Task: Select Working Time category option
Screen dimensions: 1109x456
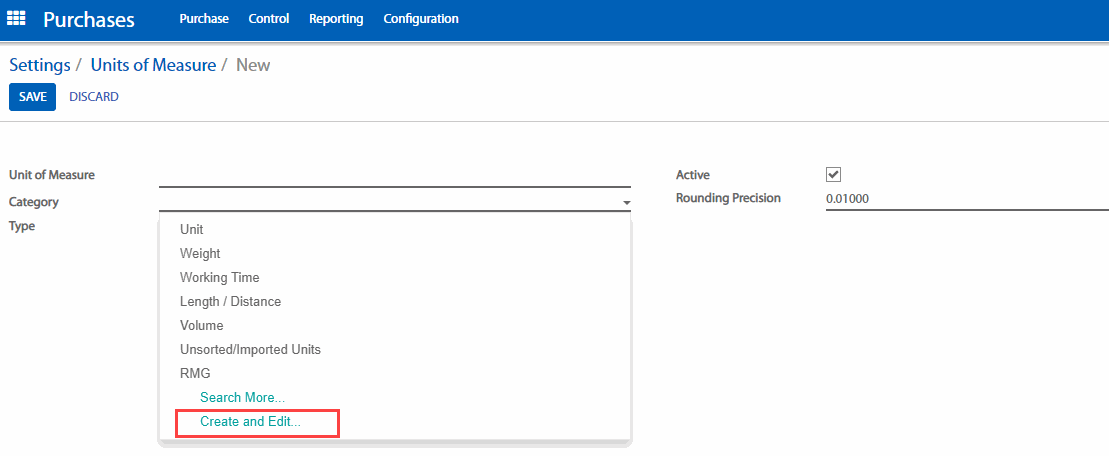Action: (x=219, y=278)
